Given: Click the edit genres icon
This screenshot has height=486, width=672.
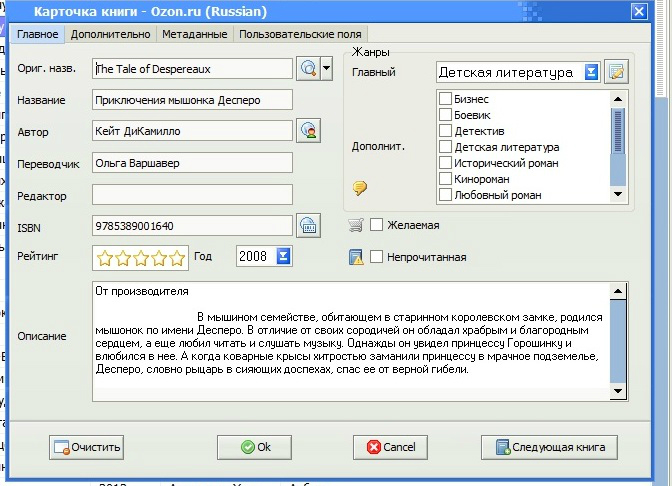Looking at the screenshot, I should pos(616,72).
